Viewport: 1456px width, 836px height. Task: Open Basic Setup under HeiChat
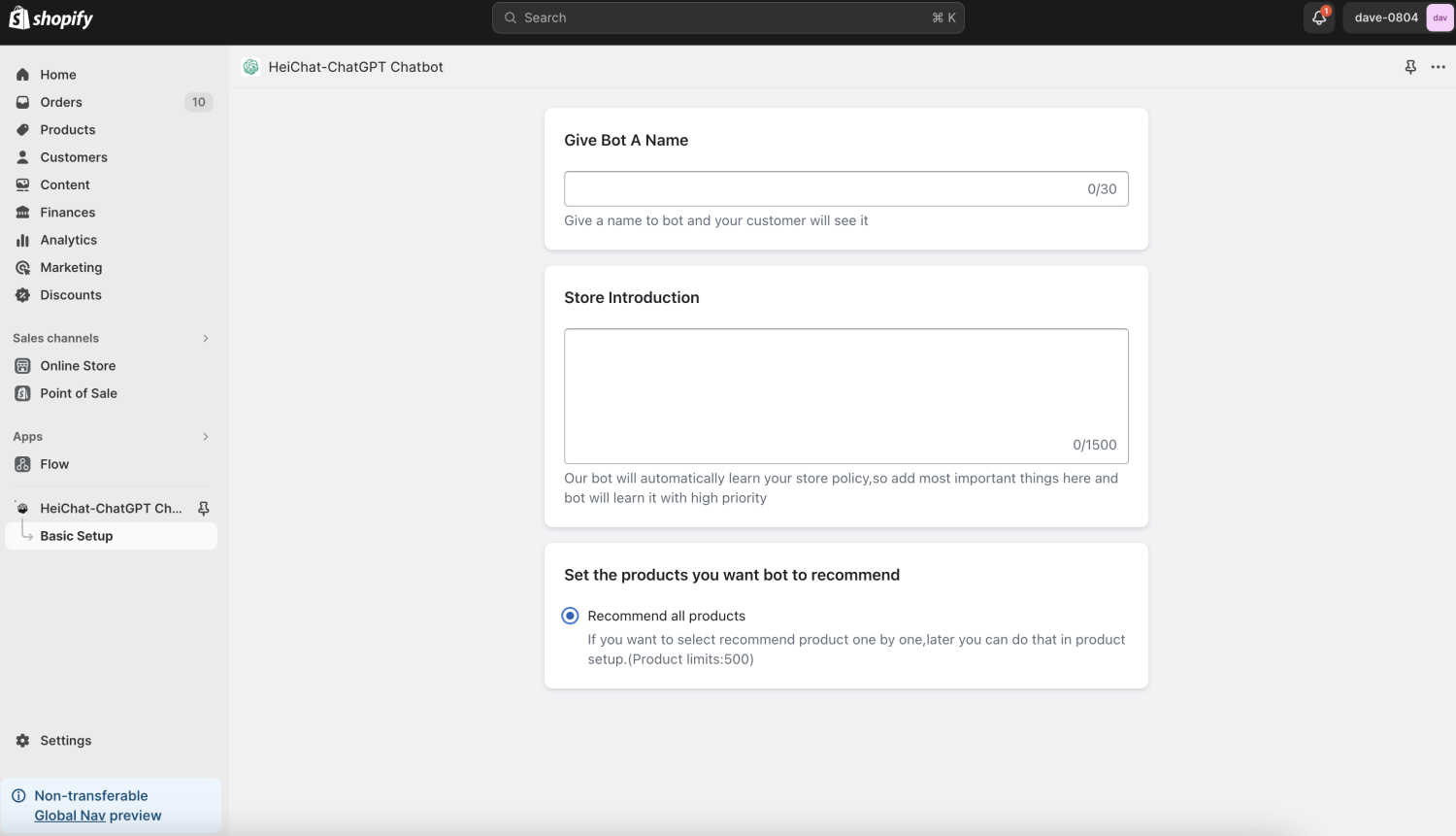point(77,536)
